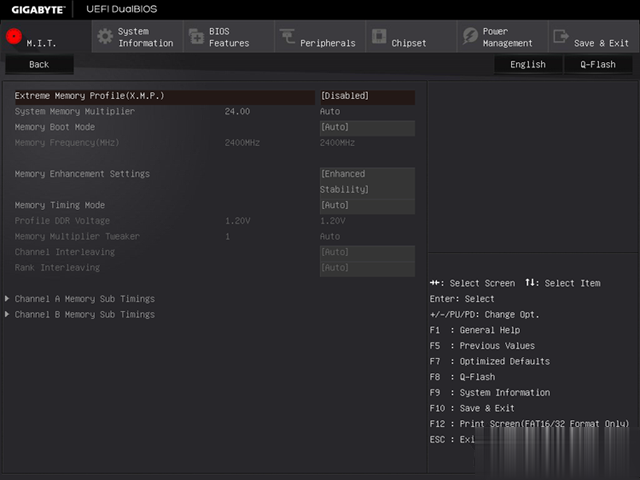Select Memory Enhancement Settings label
This screenshot has height=480, width=640.
coord(82,174)
